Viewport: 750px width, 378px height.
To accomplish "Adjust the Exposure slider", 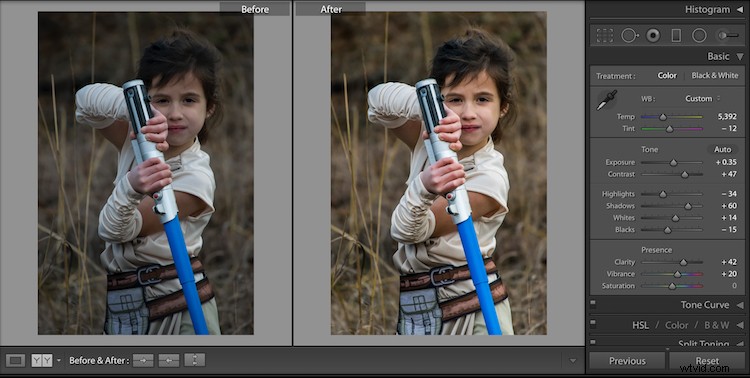I will click(x=673, y=163).
